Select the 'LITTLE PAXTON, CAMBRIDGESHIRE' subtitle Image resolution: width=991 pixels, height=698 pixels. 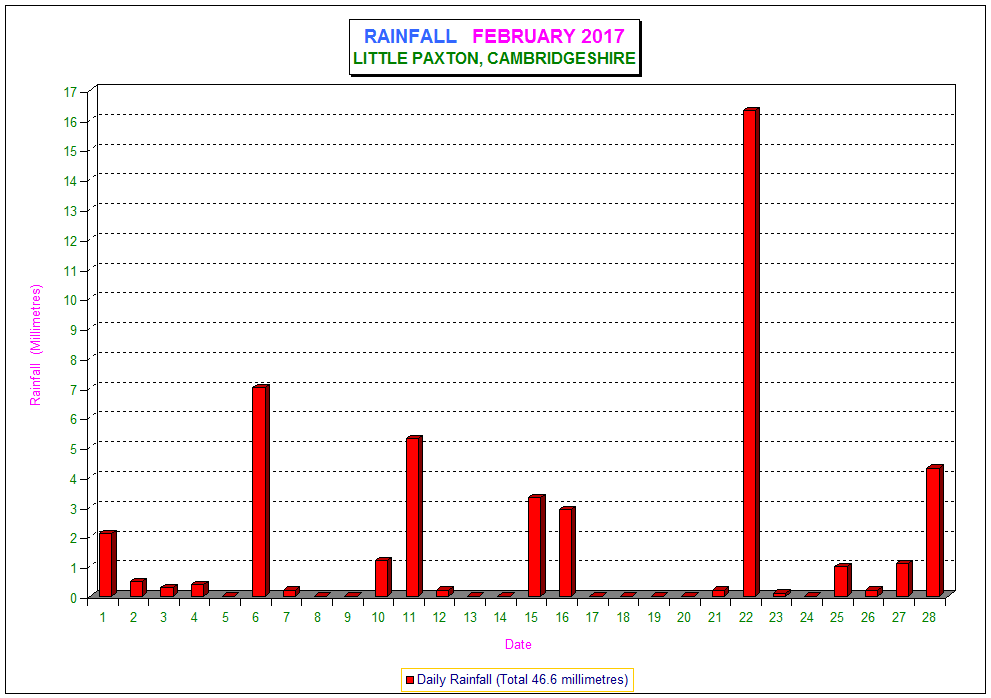coord(494,58)
